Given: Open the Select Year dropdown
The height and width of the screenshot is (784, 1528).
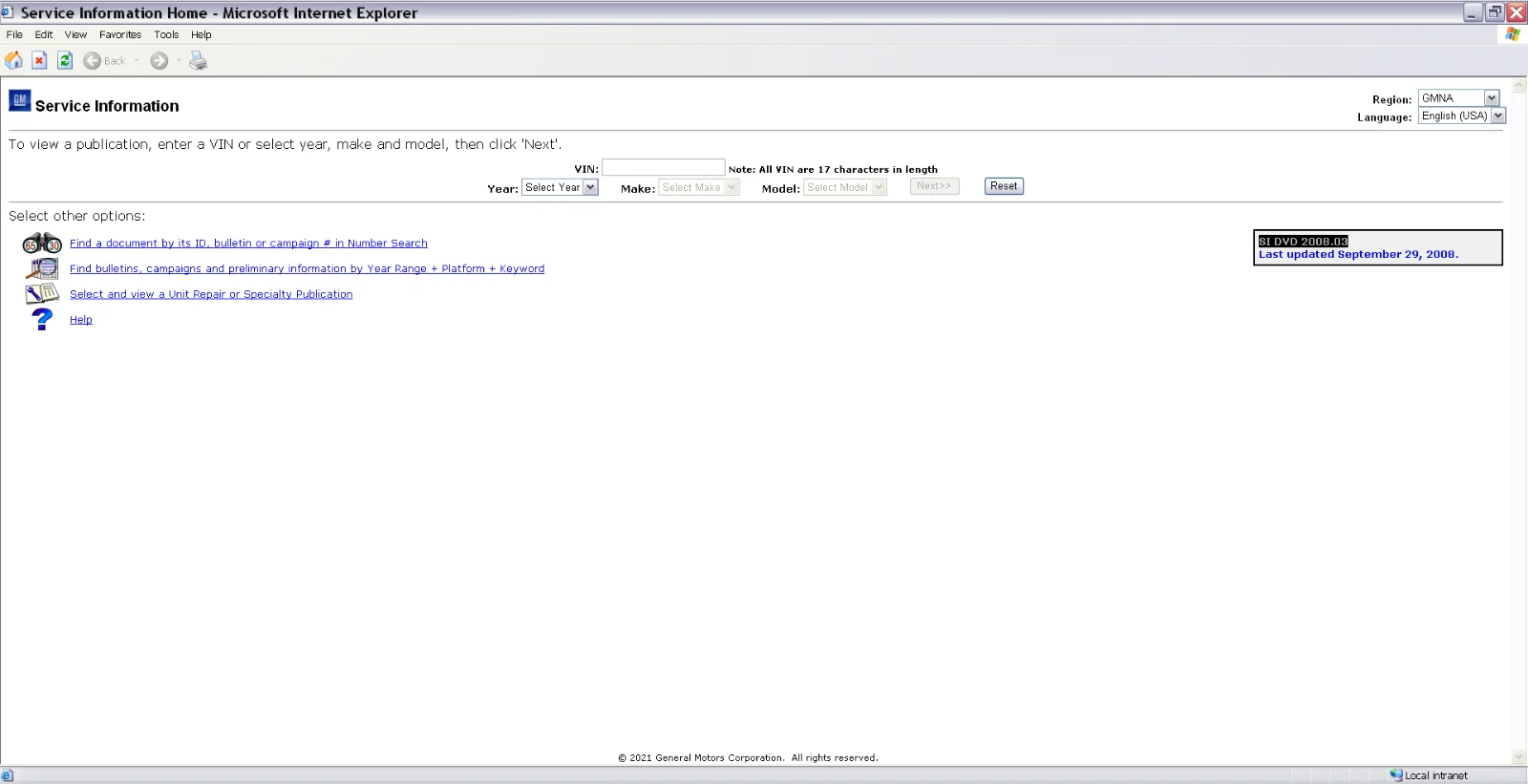Looking at the screenshot, I should pos(560,187).
